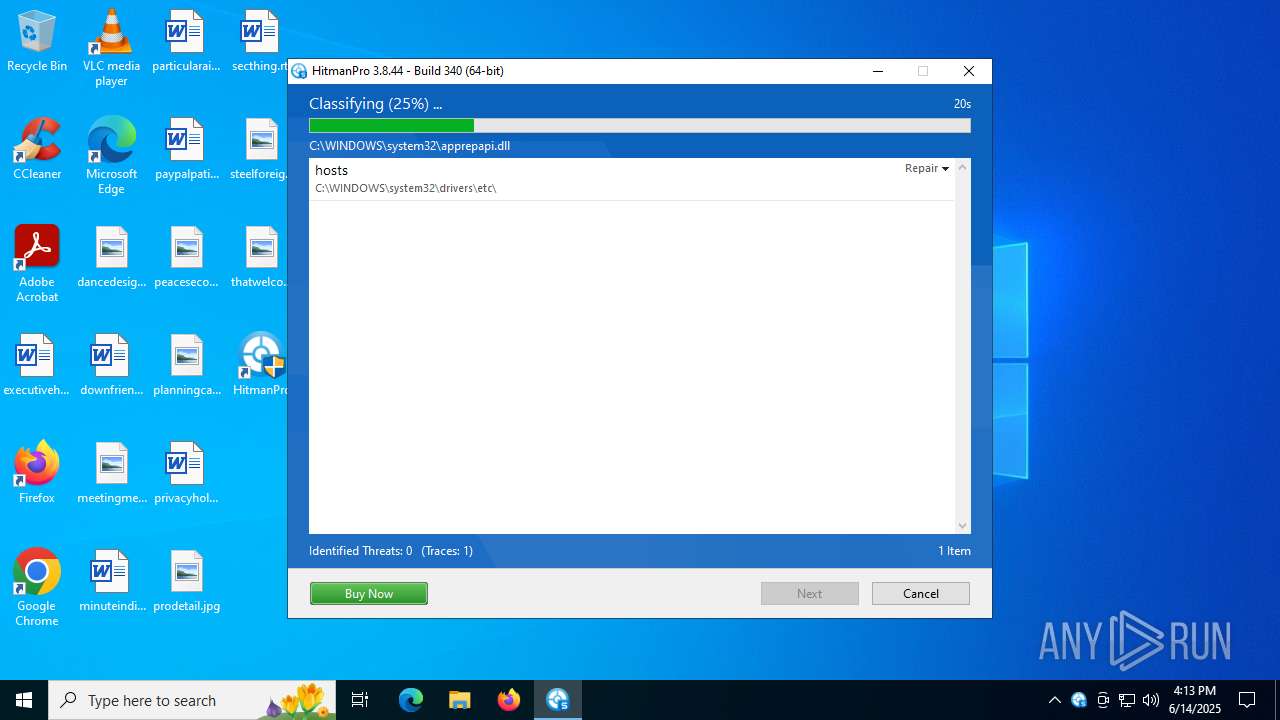Open the notification center
This screenshot has width=1280, height=720.
[1247, 700]
